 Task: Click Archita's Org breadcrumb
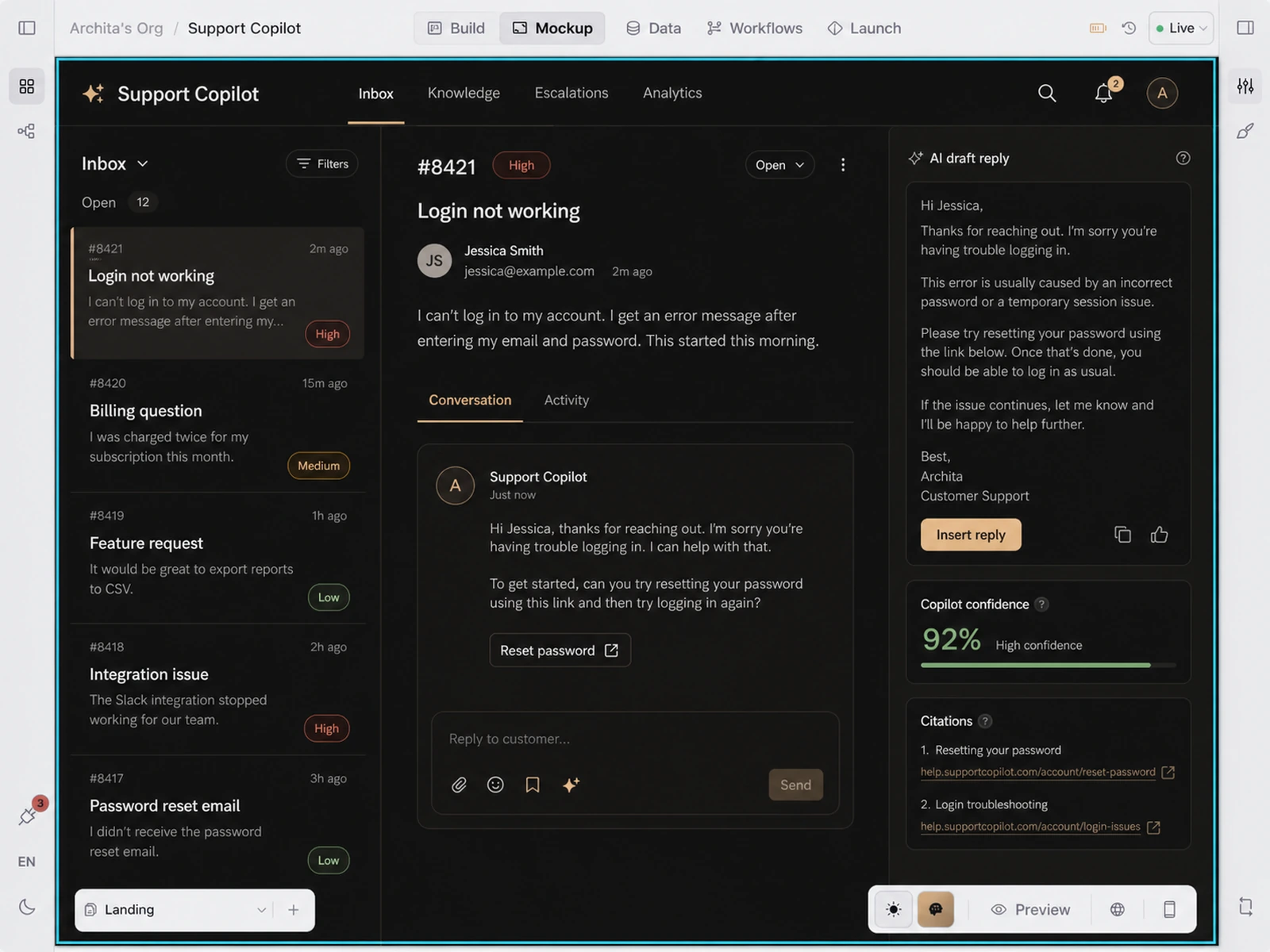[x=116, y=28]
